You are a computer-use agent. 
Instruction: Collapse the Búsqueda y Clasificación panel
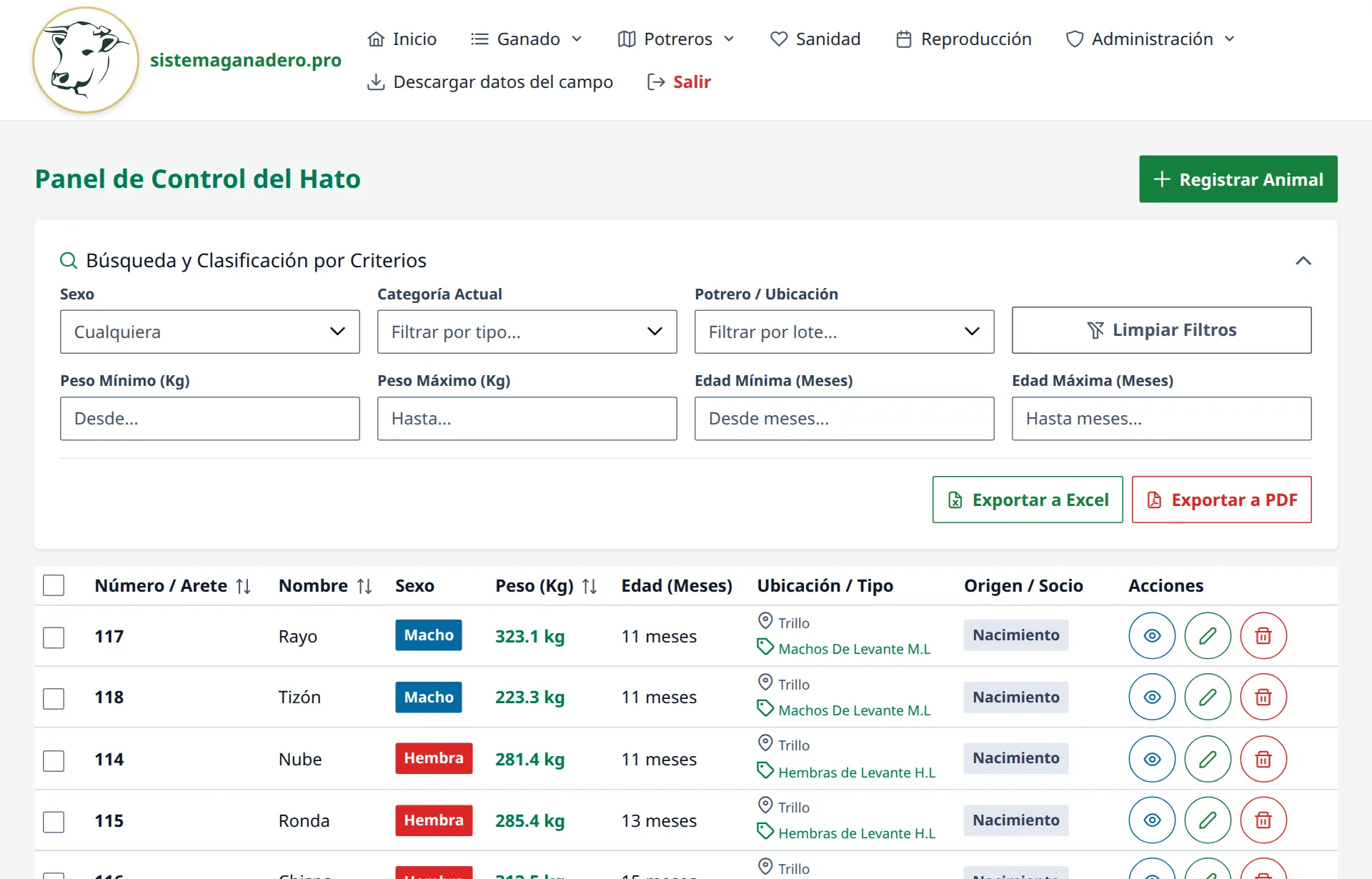coord(1303,261)
